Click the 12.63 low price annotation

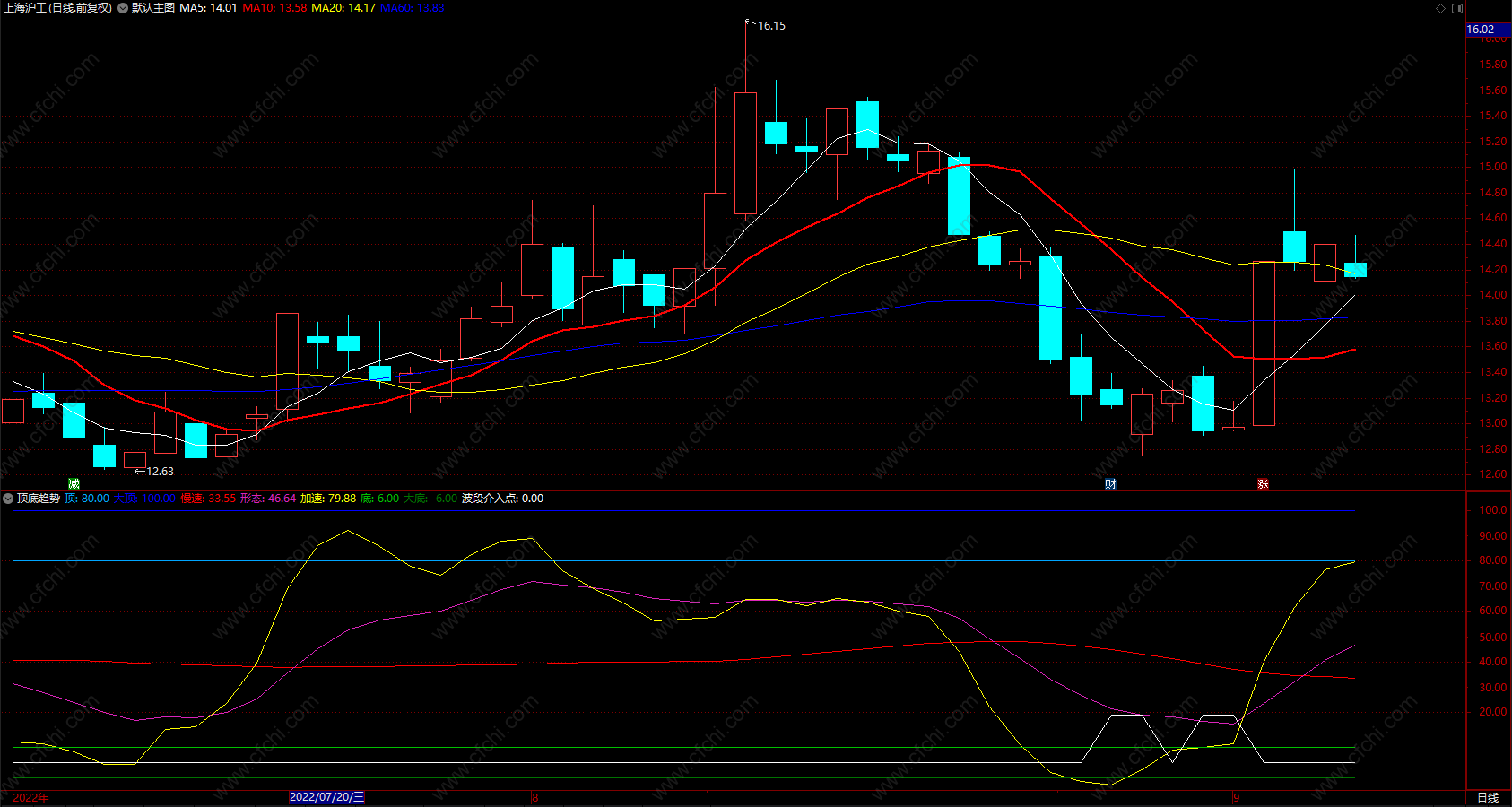coord(160,472)
